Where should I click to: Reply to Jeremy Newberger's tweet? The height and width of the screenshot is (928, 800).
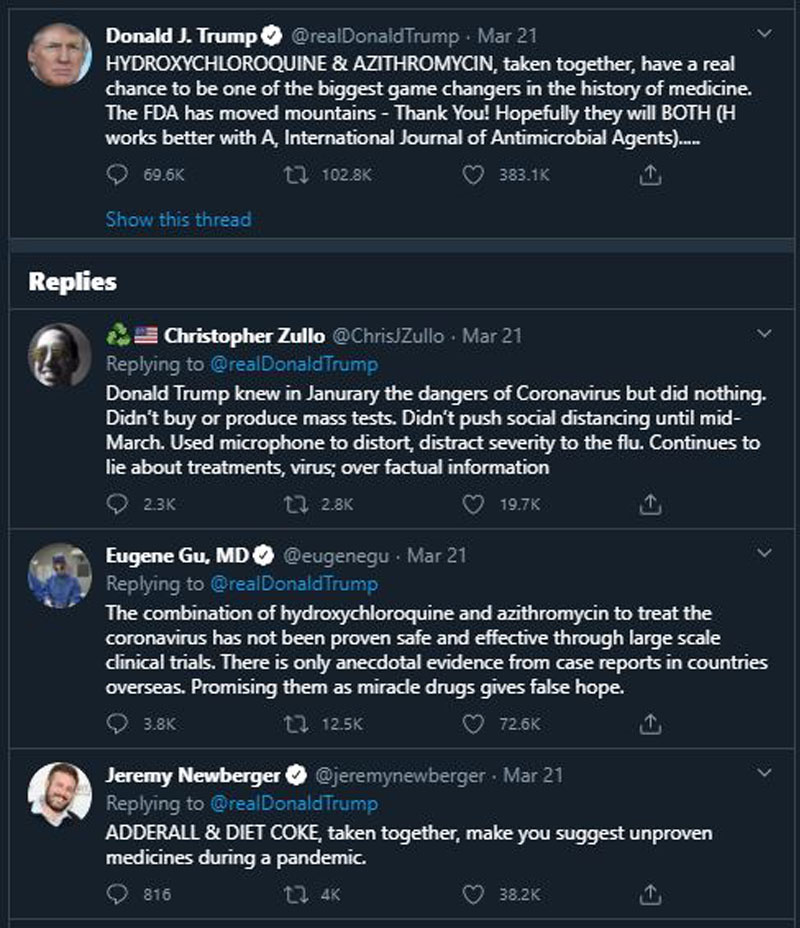(117, 894)
